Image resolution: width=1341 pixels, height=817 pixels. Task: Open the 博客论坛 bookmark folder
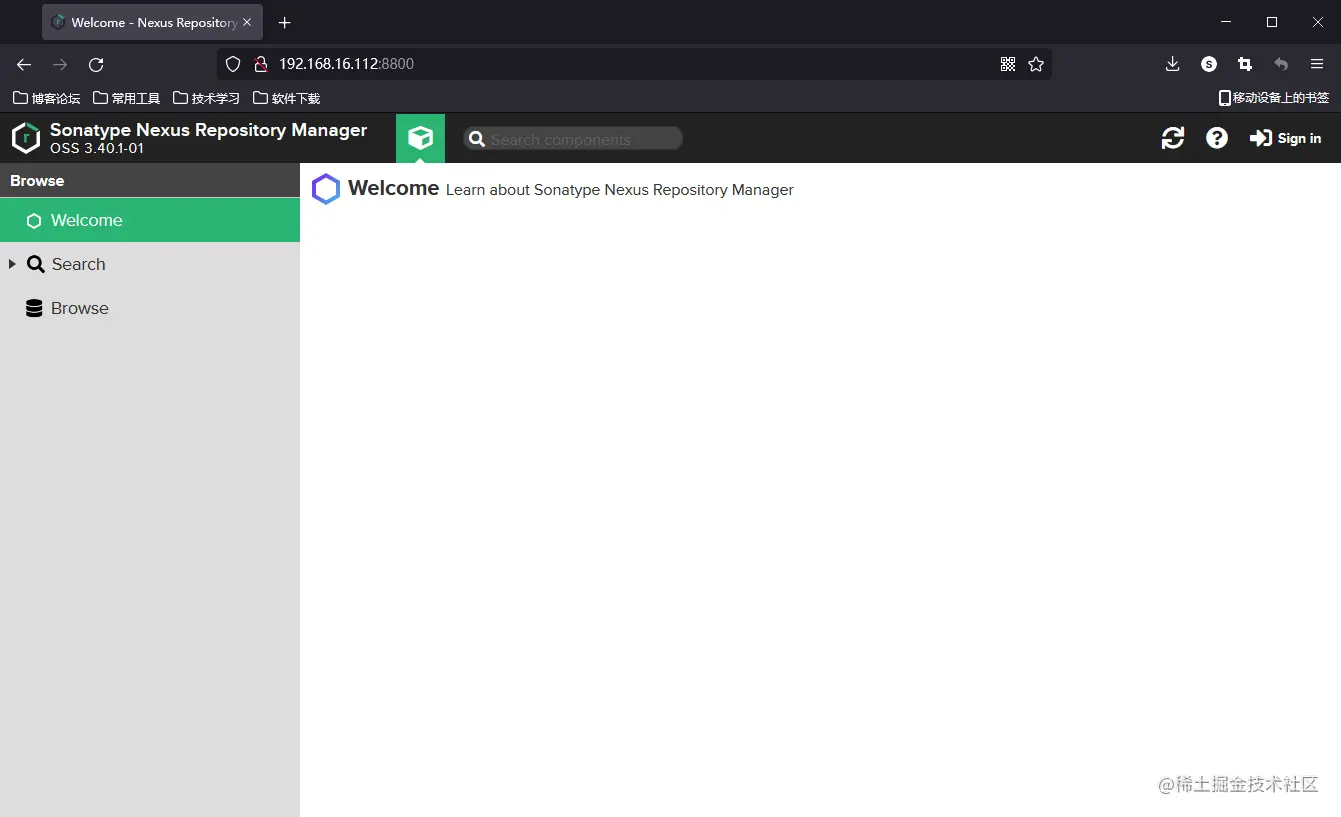click(46, 98)
